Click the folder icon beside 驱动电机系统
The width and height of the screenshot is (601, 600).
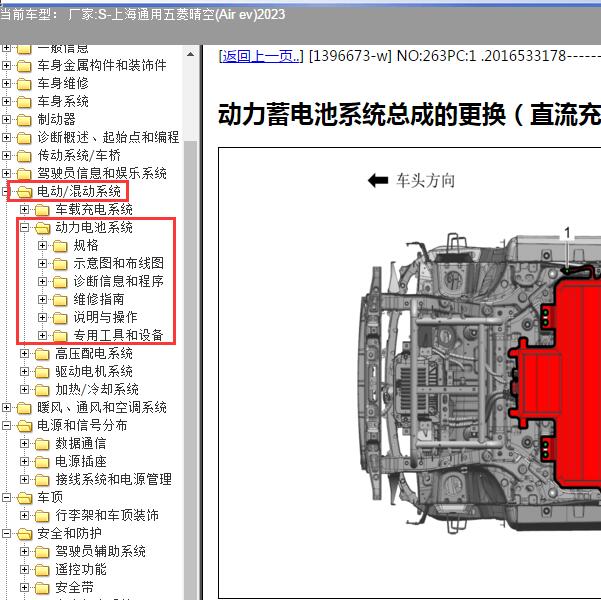42,372
